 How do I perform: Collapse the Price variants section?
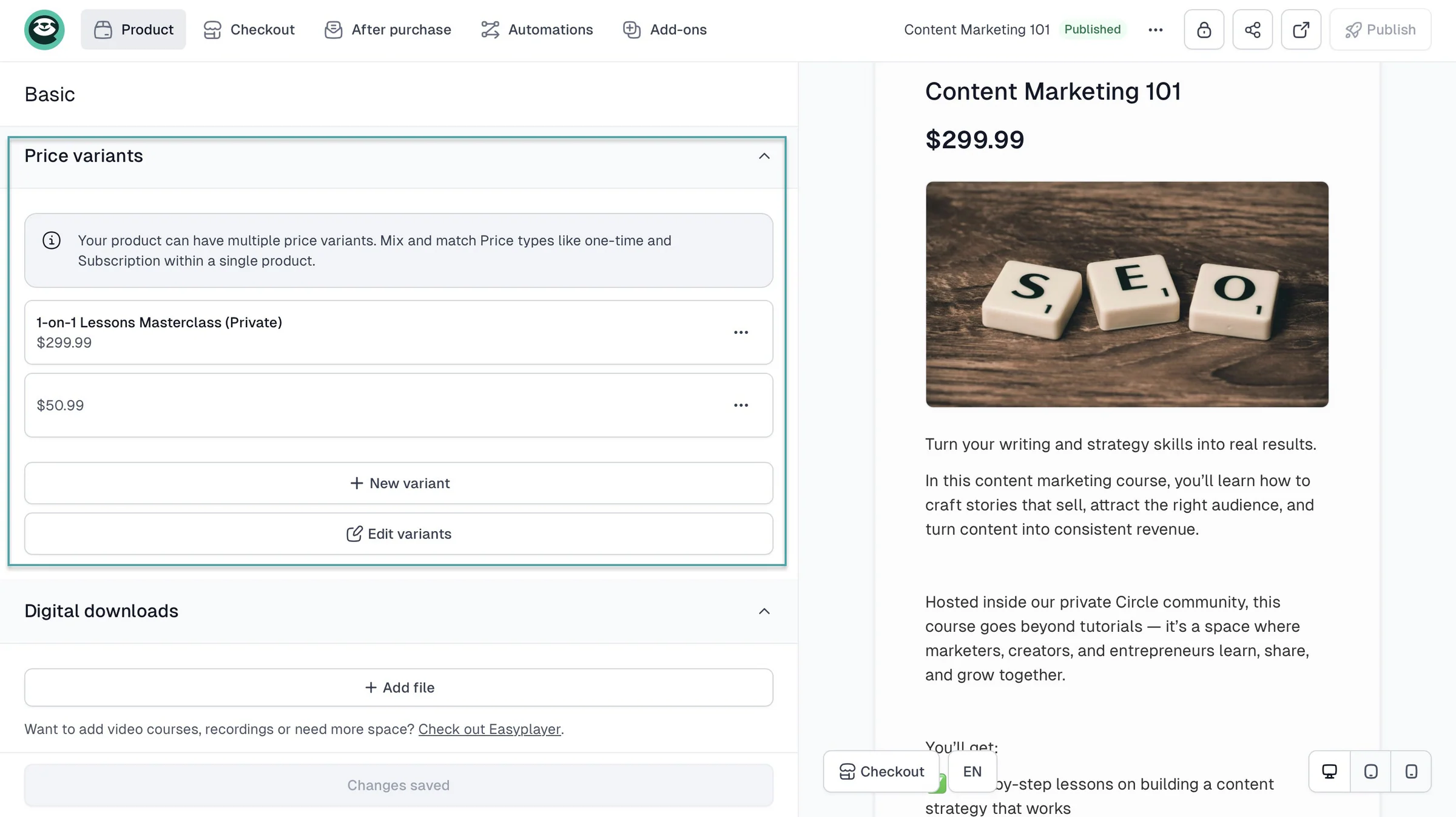(x=764, y=157)
